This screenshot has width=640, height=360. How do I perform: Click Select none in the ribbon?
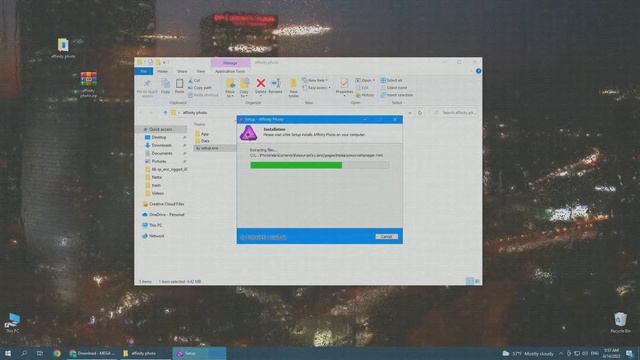point(393,88)
